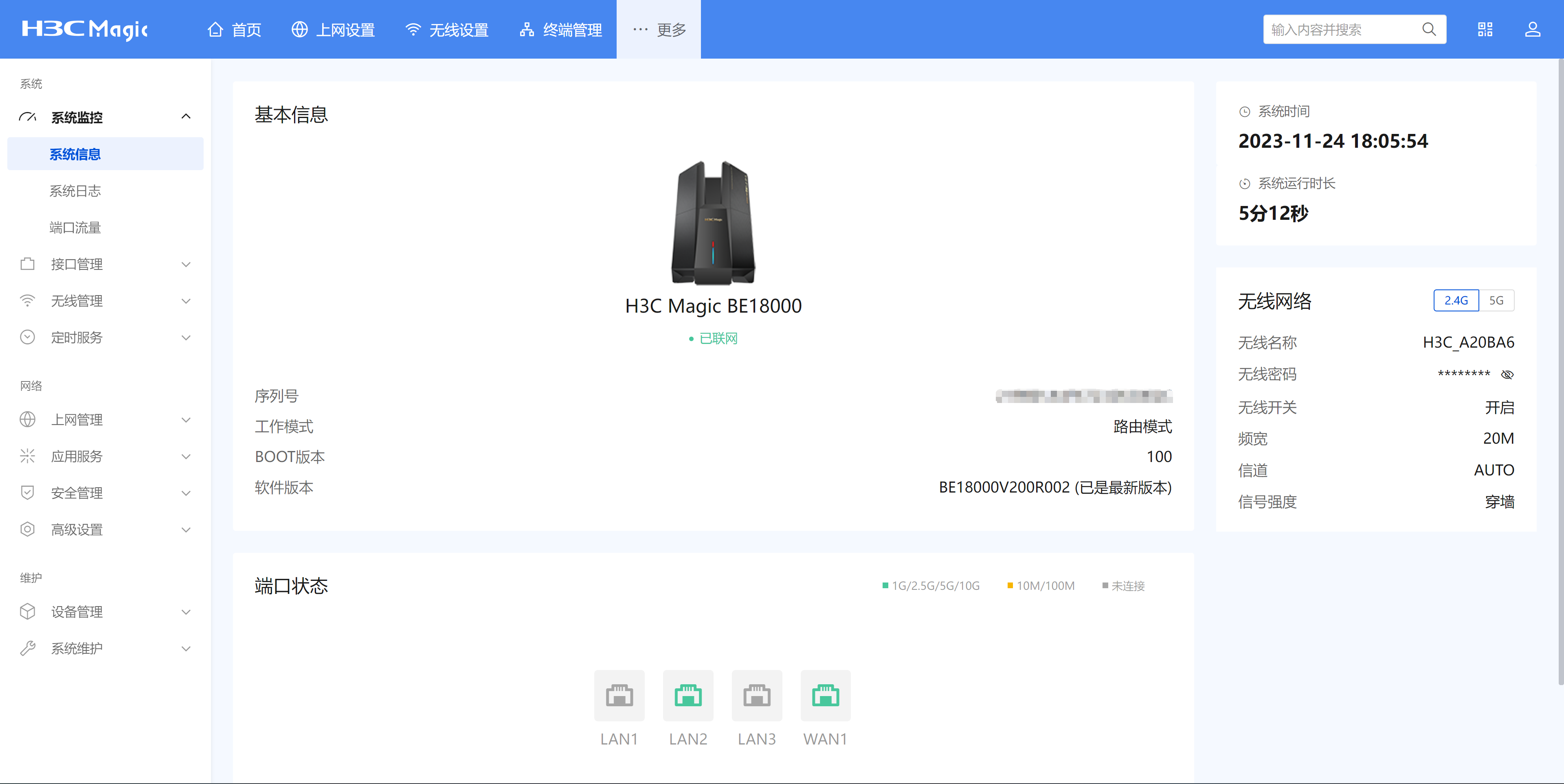This screenshot has height=784, width=1564.
Task: Click the WAN1 port icon
Action: [825, 695]
